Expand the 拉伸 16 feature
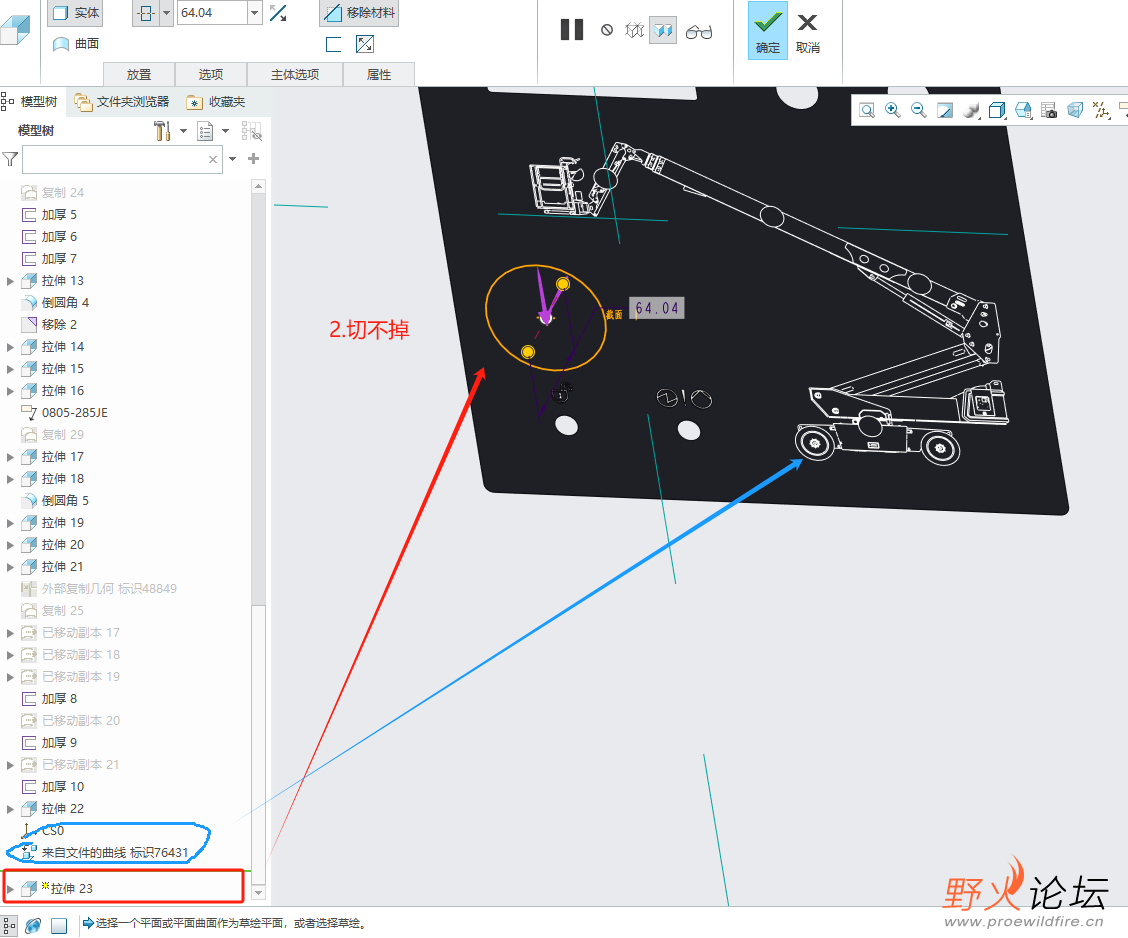Screen dimensions: 1128x938 tap(10, 391)
